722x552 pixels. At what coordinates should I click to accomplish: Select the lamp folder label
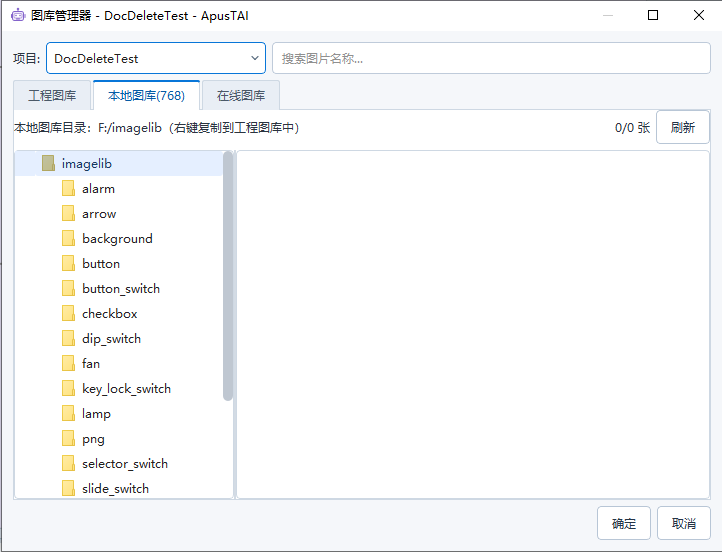[96, 414]
